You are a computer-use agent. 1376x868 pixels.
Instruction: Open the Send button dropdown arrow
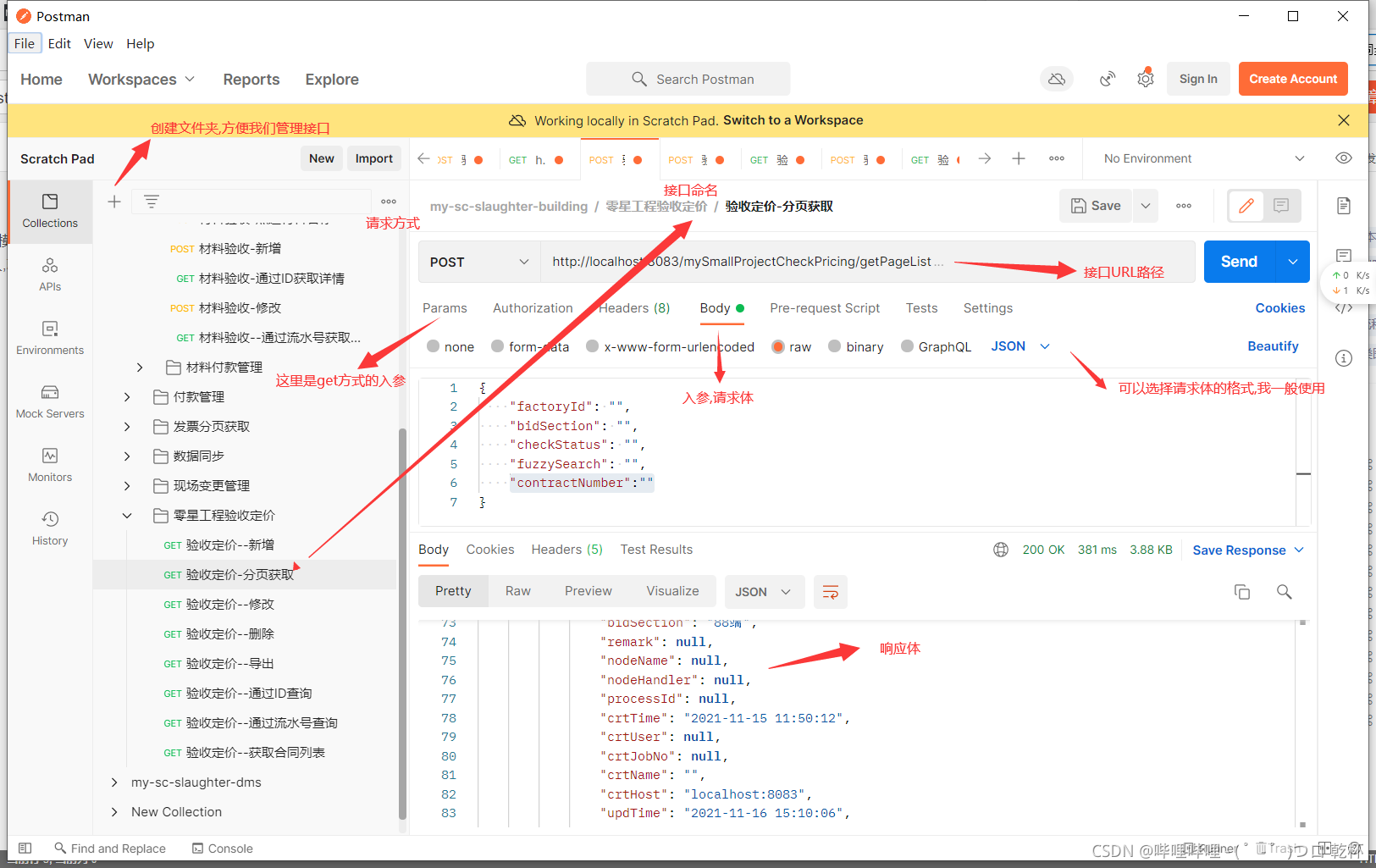pyautogui.click(x=1293, y=262)
